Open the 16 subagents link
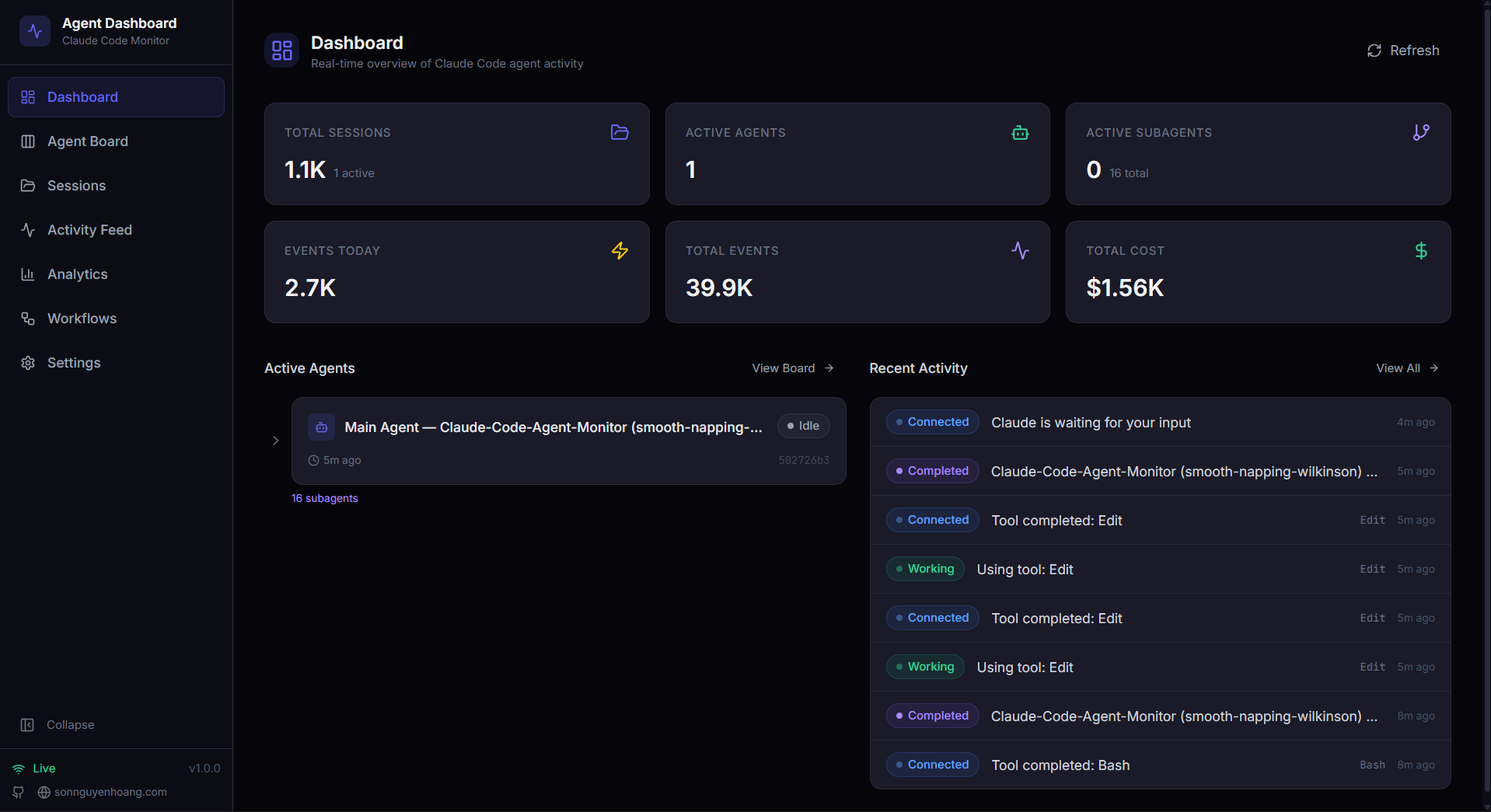1491x812 pixels. [x=324, y=498]
